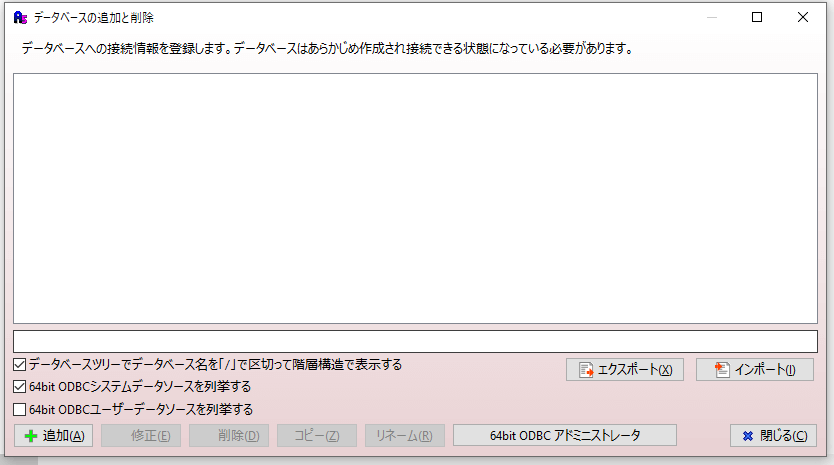The width and height of the screenshot is (834, 465).
Task: Click the インポート(I) button label
Action: point(765,370)
